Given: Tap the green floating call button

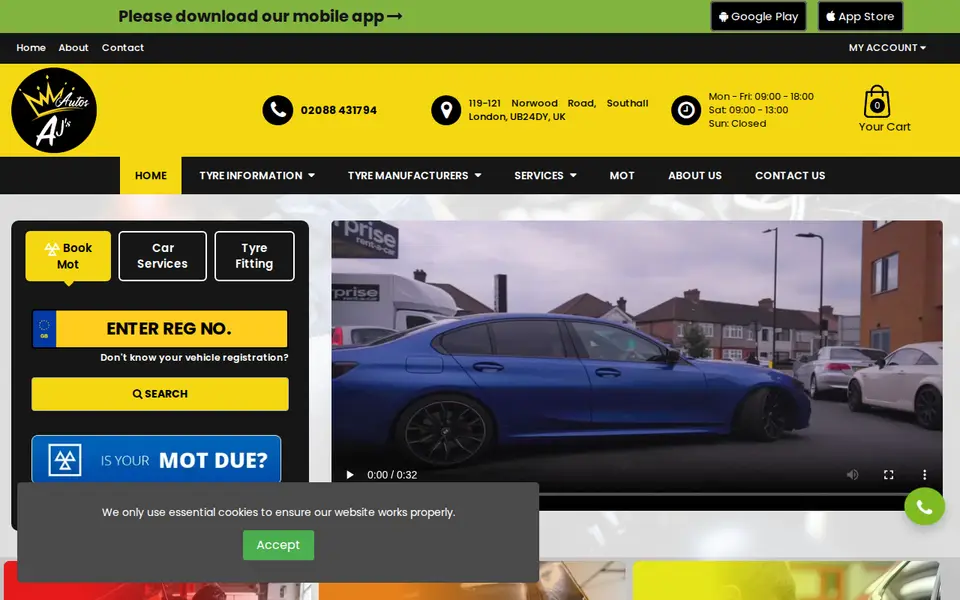Looking at the screenshot, I should coord(924,506).
